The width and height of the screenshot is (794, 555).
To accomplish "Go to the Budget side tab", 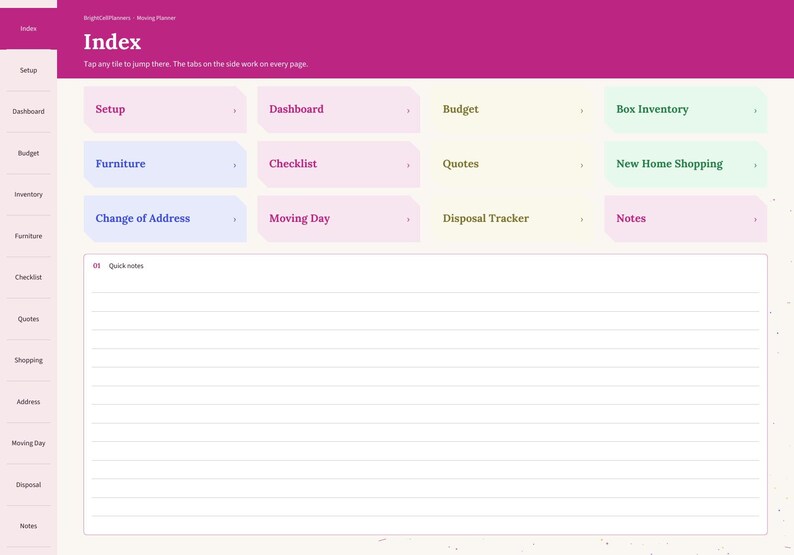I will point(28,153).
